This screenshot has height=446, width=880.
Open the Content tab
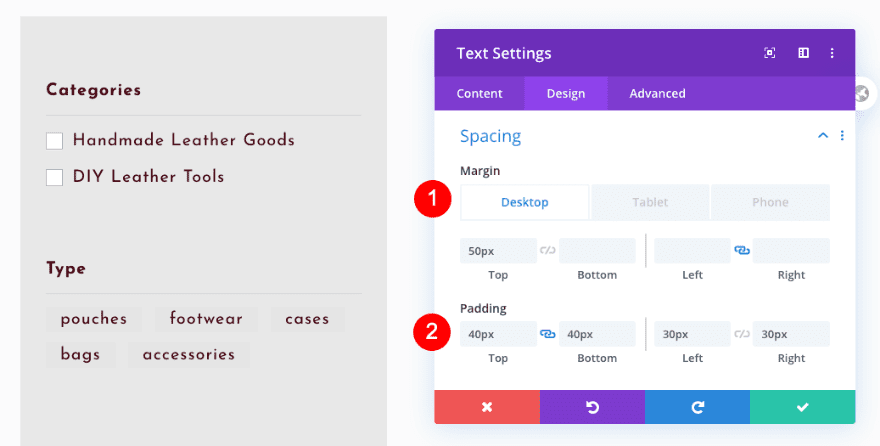pos(480,93)
